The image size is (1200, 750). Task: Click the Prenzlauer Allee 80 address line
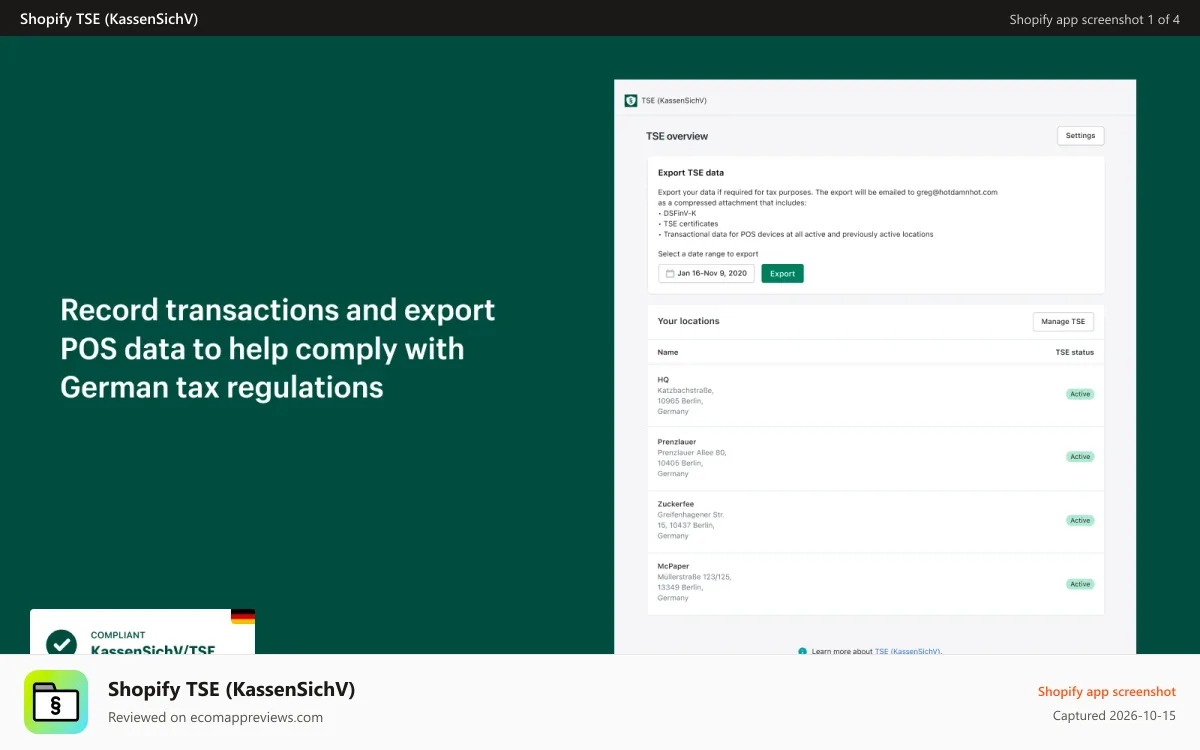692,452
